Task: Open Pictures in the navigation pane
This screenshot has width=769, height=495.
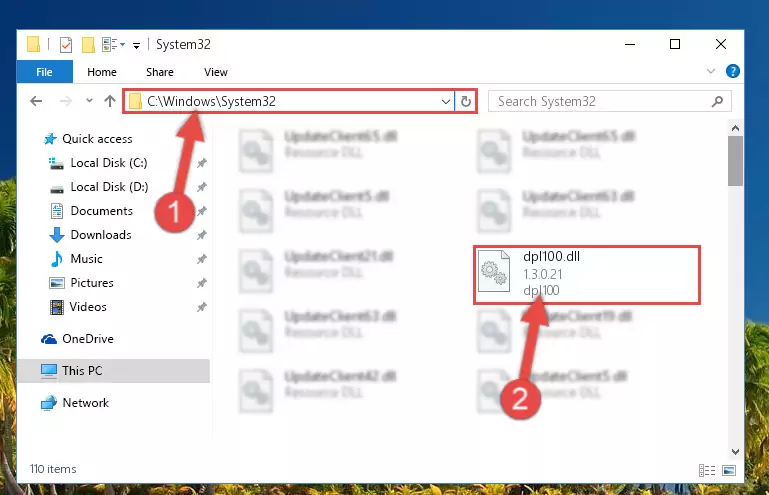Action: coord(92,283)
